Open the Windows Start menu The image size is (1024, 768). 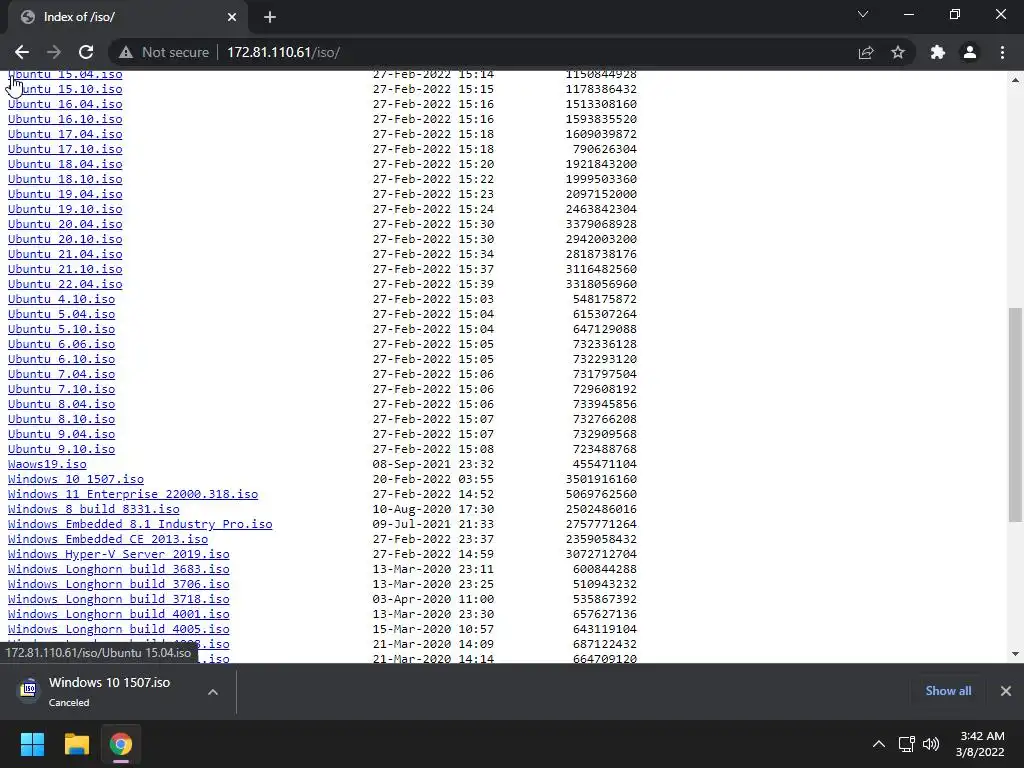click(x=32, y=744)
